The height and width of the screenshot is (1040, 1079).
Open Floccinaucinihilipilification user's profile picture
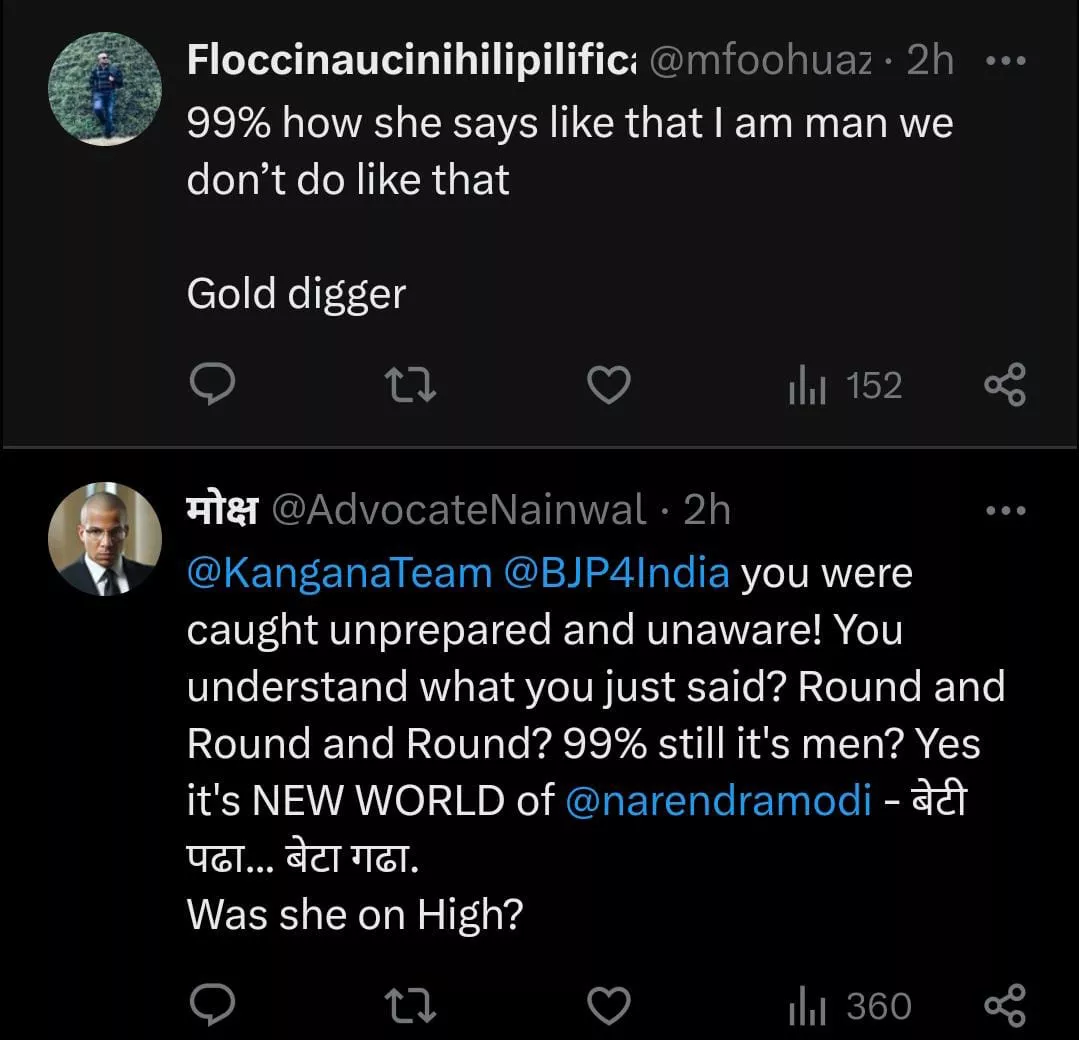(x=105, y=89)
